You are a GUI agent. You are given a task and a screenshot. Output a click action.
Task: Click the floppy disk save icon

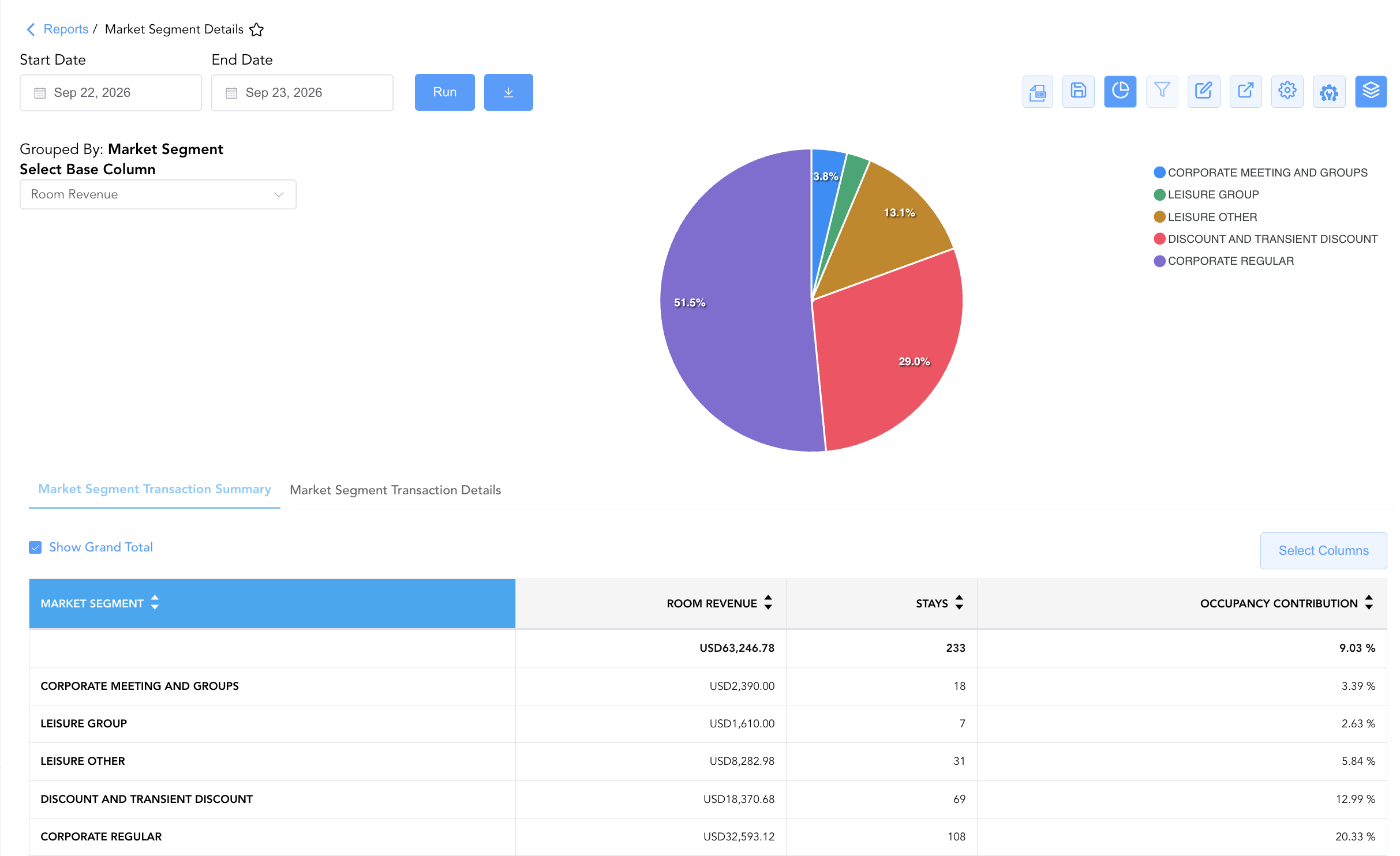(x=1079, y=92)
